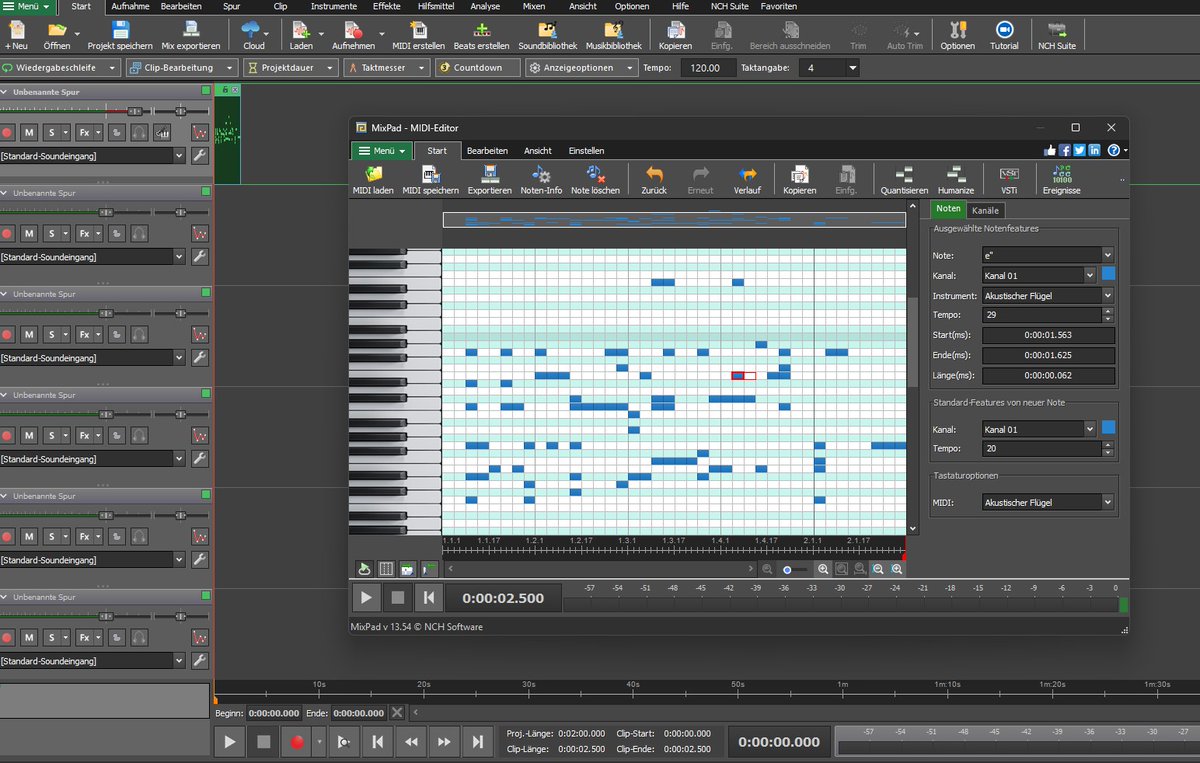Image resolution: width=1200 pixels, height=763 pixels.
Task: Click MIDI laden in the MIDI-Editor toolbar
Action: (373, 180)
